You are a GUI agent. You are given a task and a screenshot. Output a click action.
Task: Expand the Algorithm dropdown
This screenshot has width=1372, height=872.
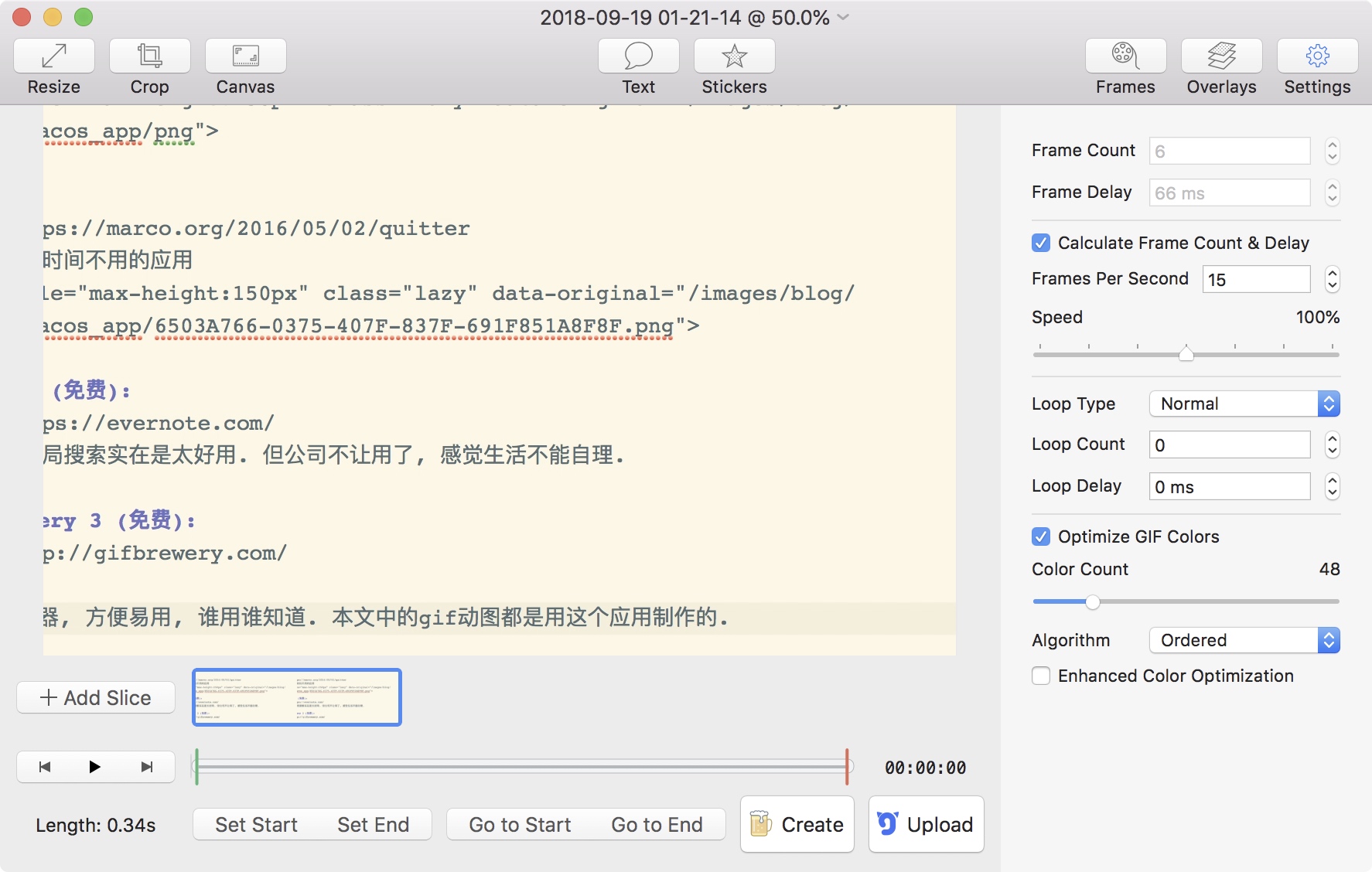click(x=1244, y=640)
